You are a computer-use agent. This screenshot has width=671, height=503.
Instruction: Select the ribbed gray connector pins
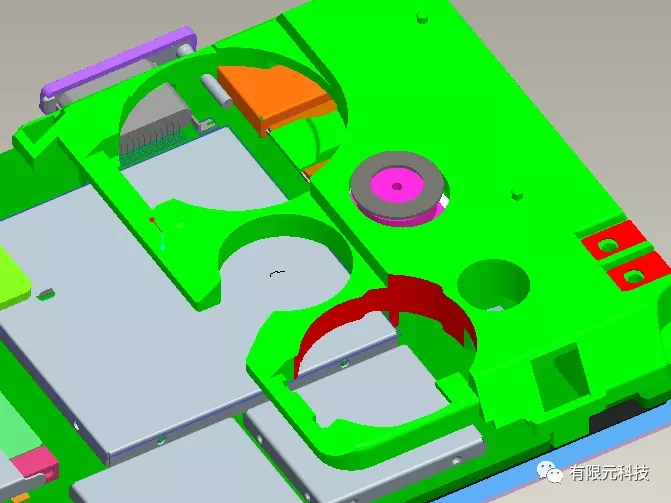150,143
